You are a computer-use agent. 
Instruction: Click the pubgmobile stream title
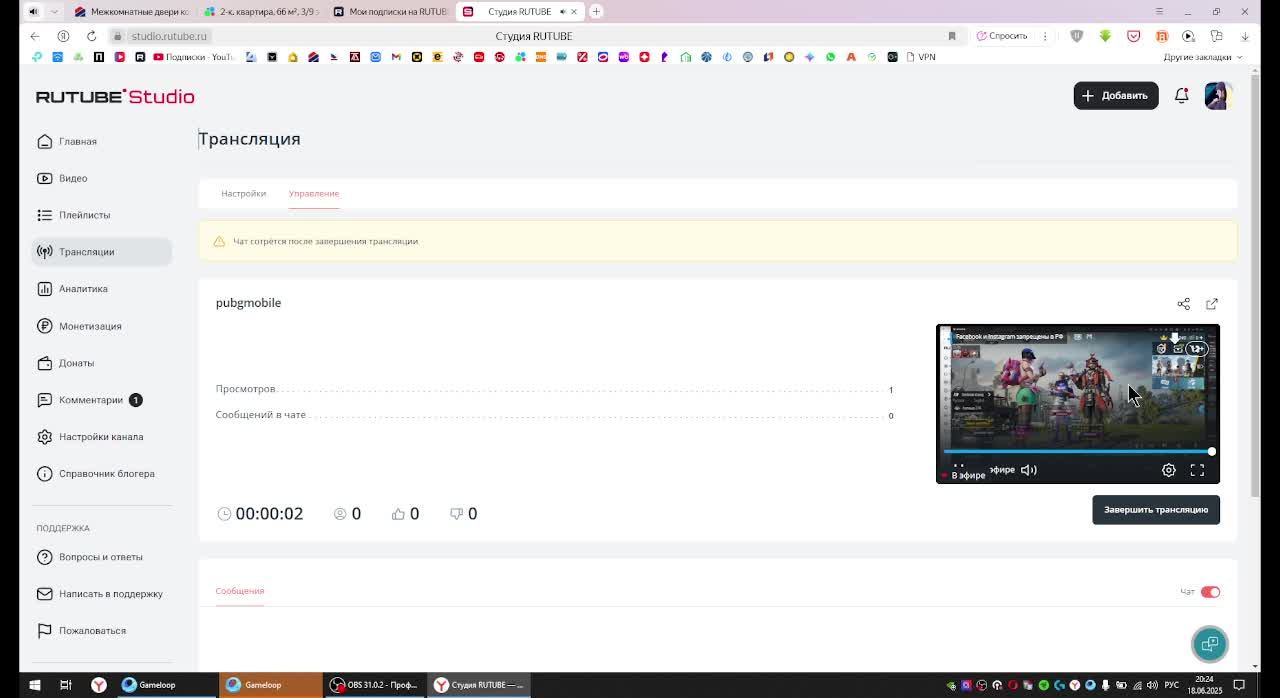(248, 303)
